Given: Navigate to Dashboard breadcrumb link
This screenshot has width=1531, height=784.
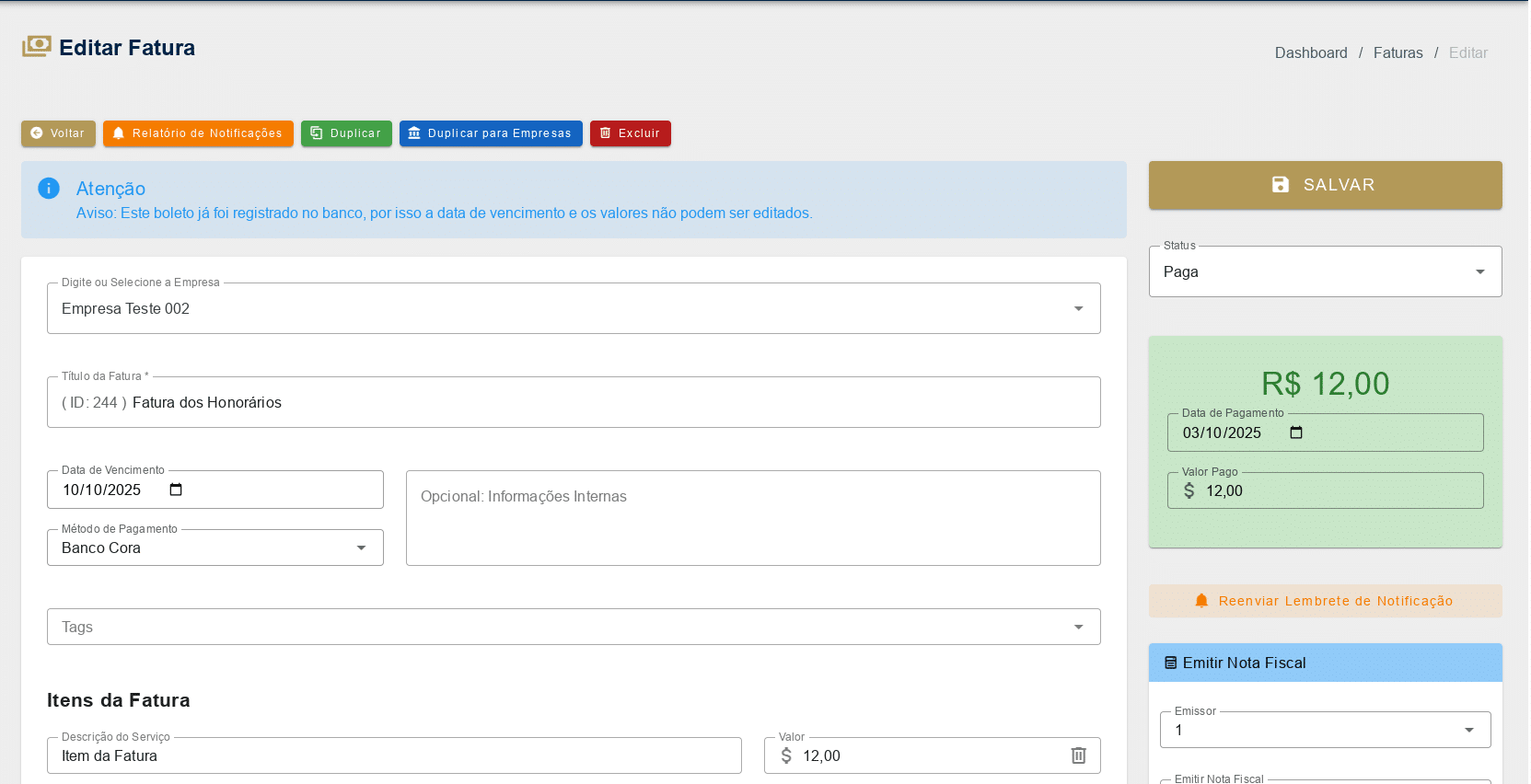Looking at the screenshot, I should (1310, 53).
